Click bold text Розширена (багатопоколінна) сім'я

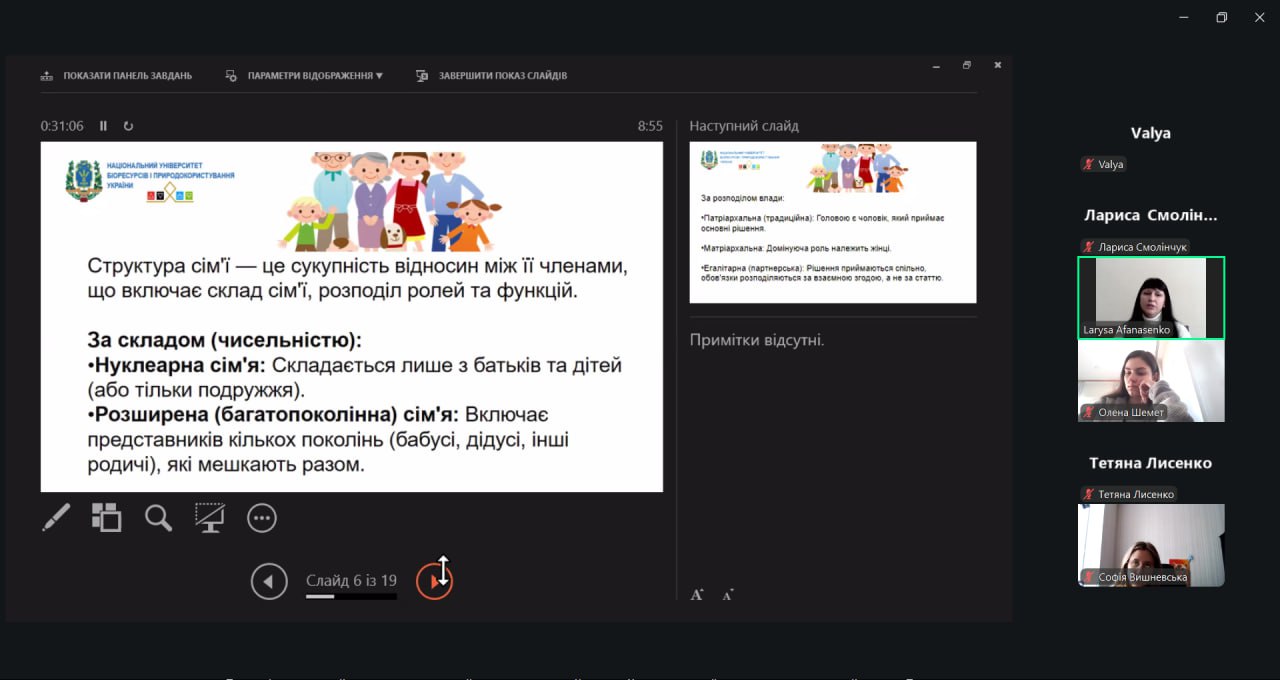(x=276, y=414)
